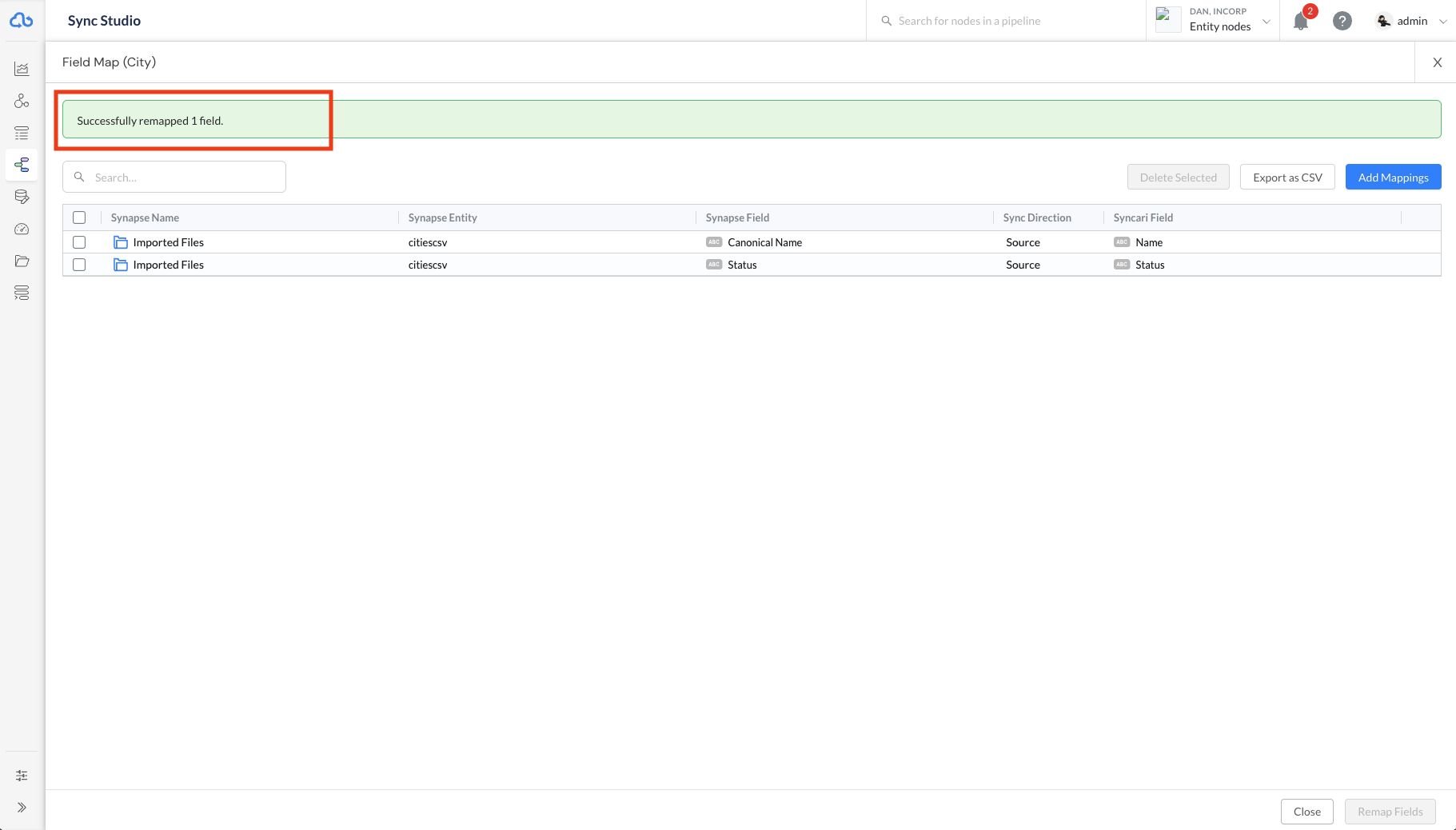The image size is (1456, 830).
Task: Open the analytics chart sidebar icon
Action: pyautogui.click(x=22, y=70)
